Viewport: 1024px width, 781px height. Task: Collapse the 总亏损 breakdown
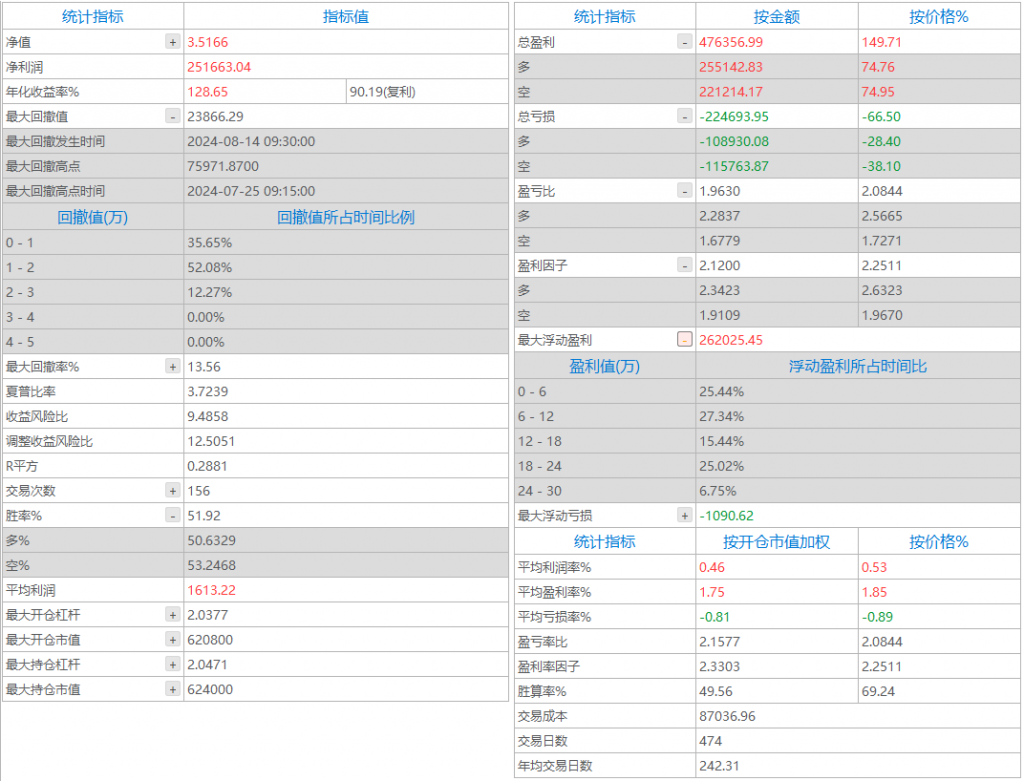click(x=684, y=116)
